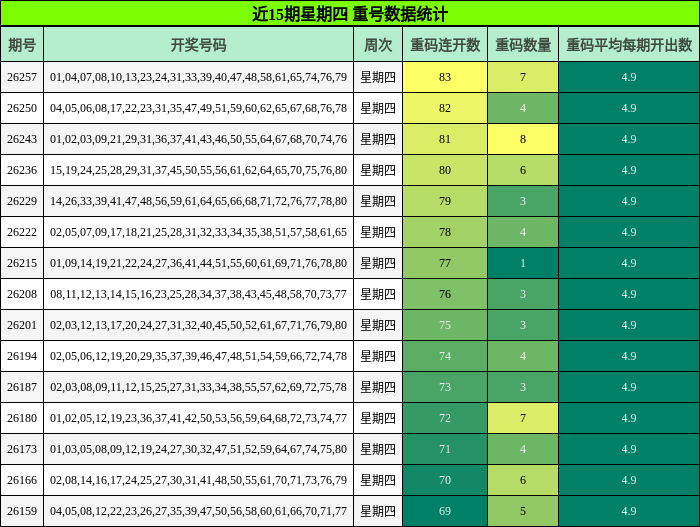700x527 pixels.
Task: Click the winning numbers for period 26222
Action: coord(199,232)
